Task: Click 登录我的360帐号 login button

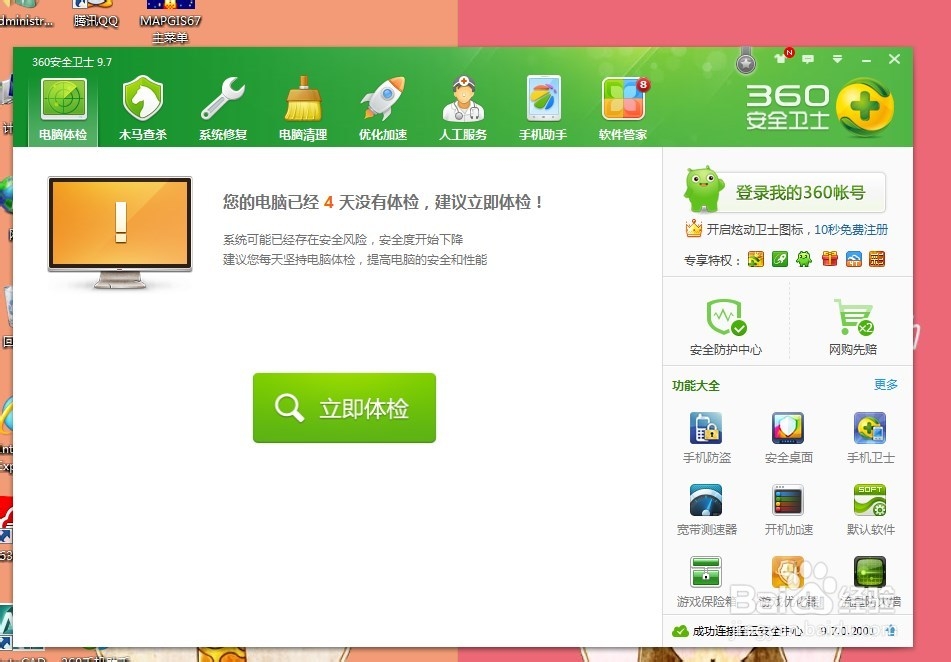Action: pyautogui.click(x=801, y=192)
